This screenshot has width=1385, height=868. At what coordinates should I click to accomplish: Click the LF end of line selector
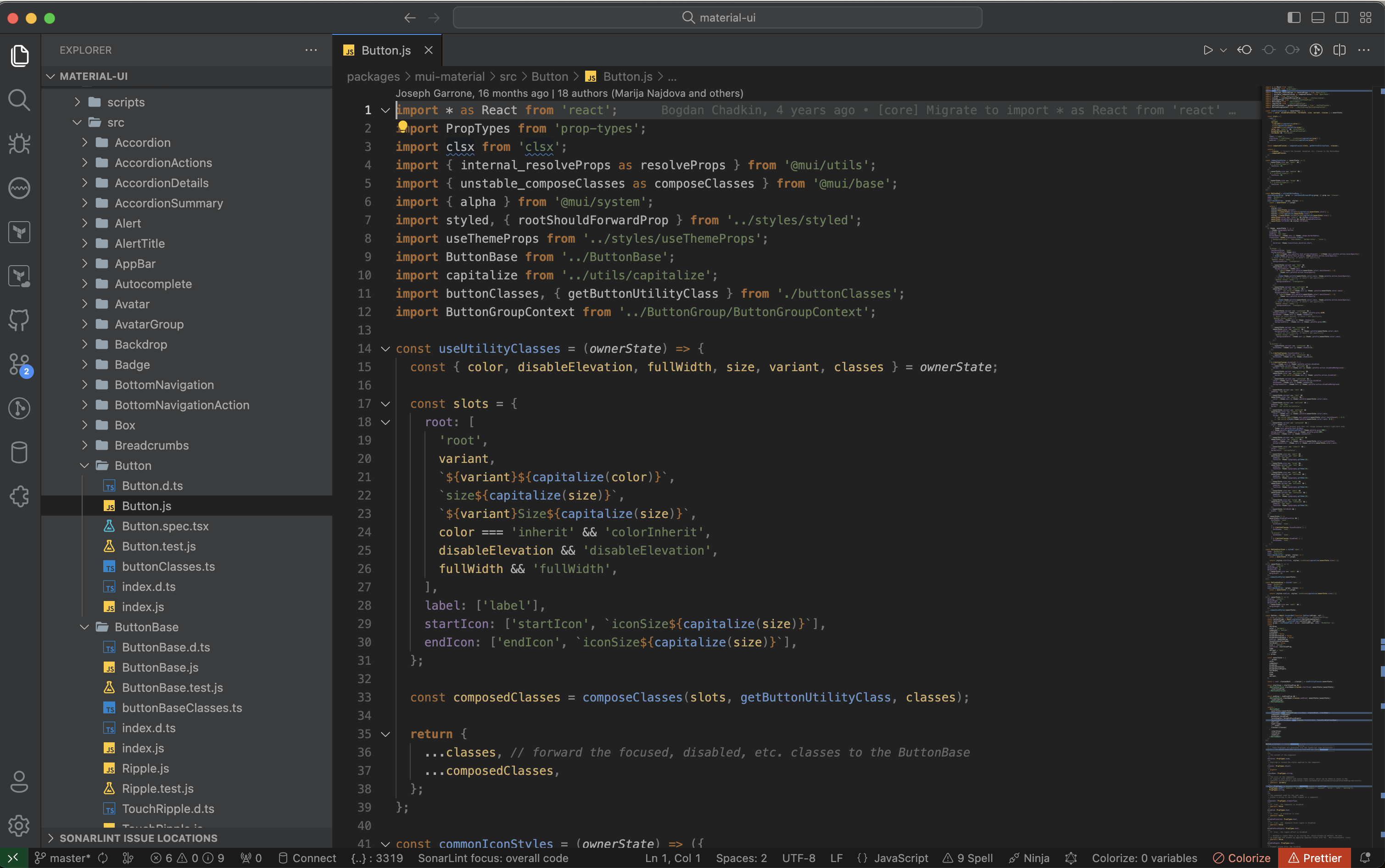(837, 857)
